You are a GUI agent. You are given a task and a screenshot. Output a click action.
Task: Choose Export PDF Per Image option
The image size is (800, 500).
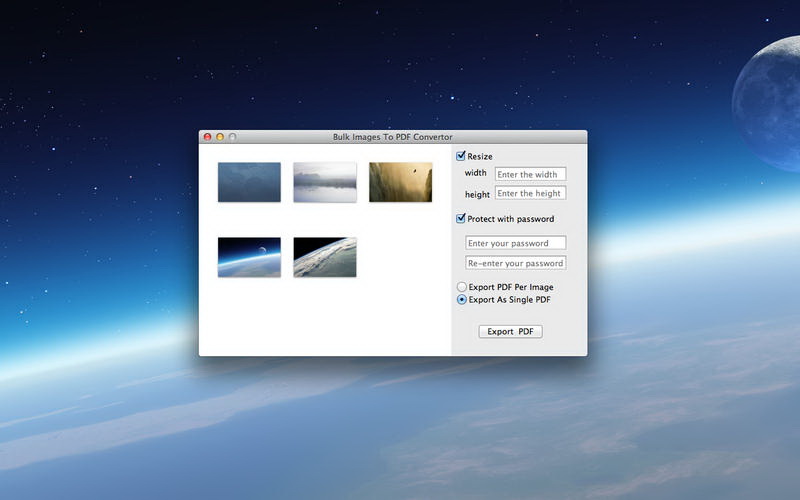tap(461, 287)
